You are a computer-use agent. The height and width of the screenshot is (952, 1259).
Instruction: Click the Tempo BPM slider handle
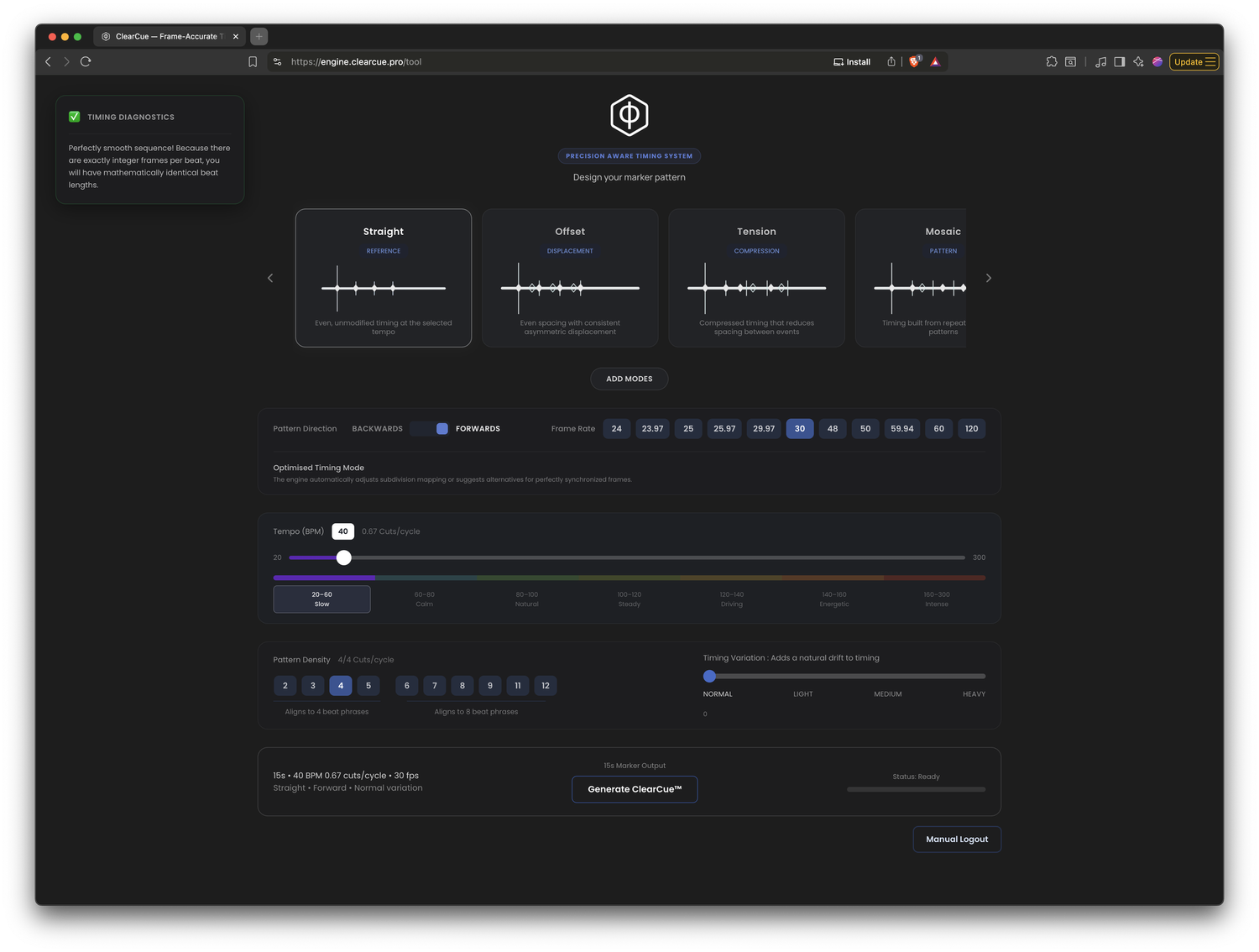[x=344, y=557]
